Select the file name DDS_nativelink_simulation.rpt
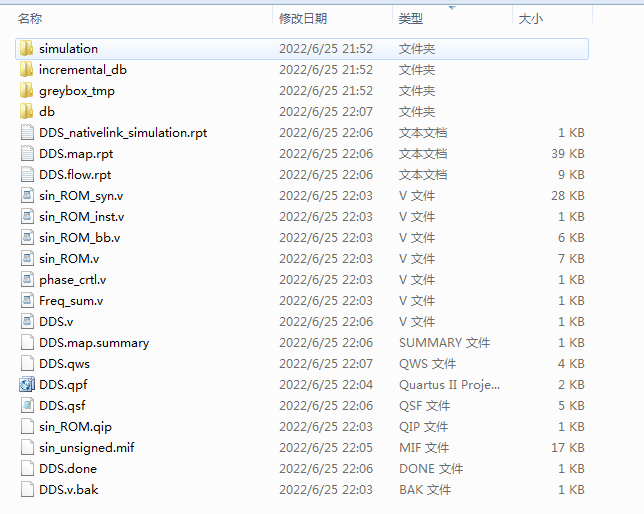This screenshot has height=514, width=644. [x=123, y=133]
